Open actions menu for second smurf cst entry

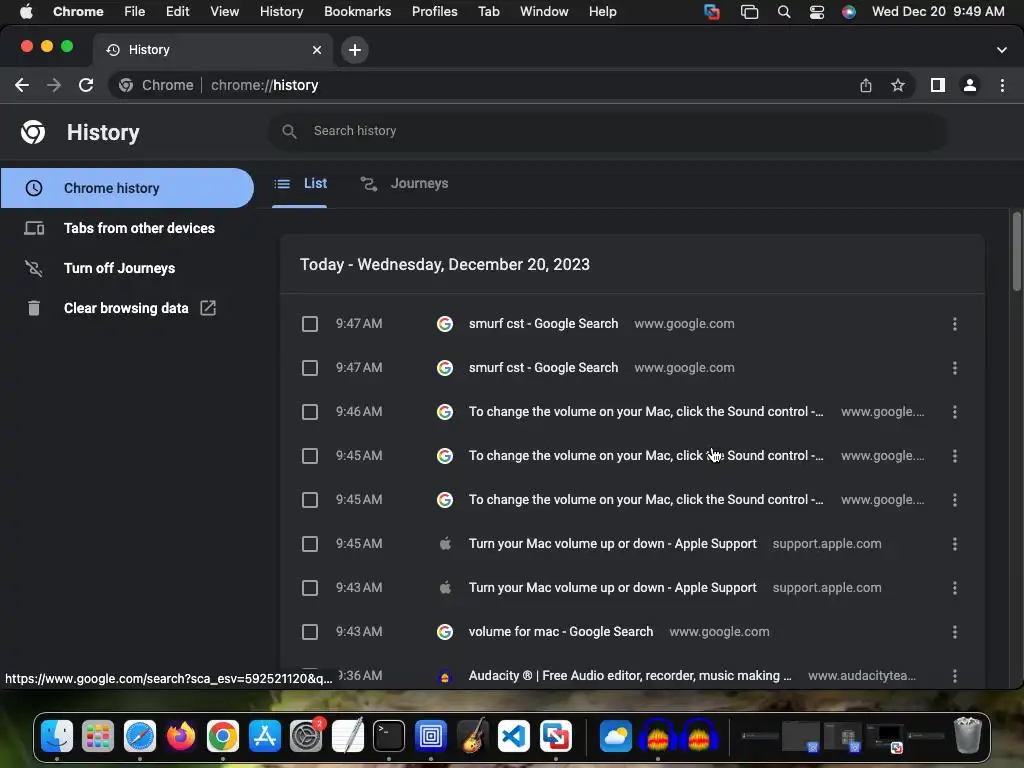(955, 368)
